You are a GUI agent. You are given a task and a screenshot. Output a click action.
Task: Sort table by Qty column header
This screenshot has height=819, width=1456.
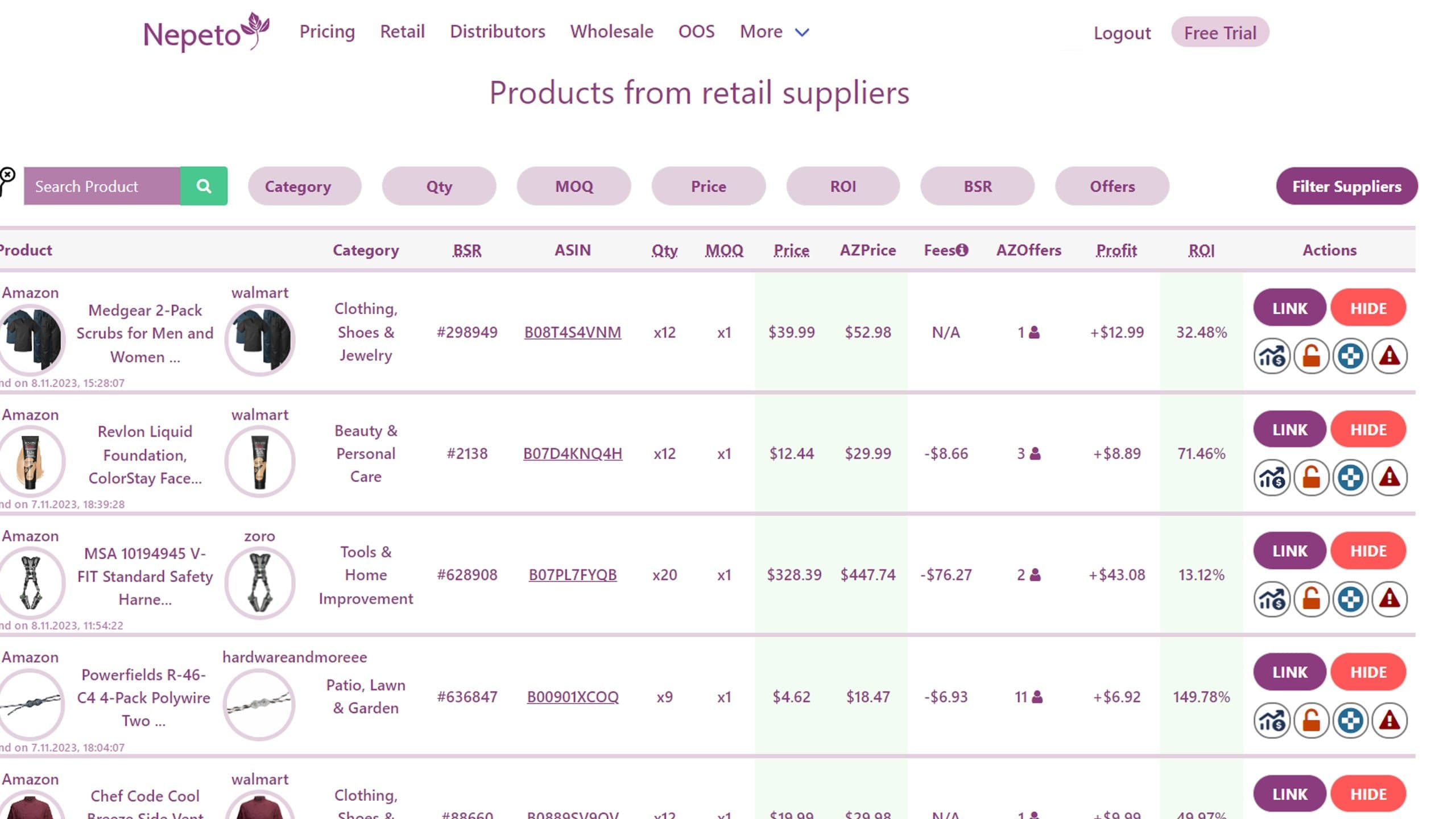coord(664,250)
